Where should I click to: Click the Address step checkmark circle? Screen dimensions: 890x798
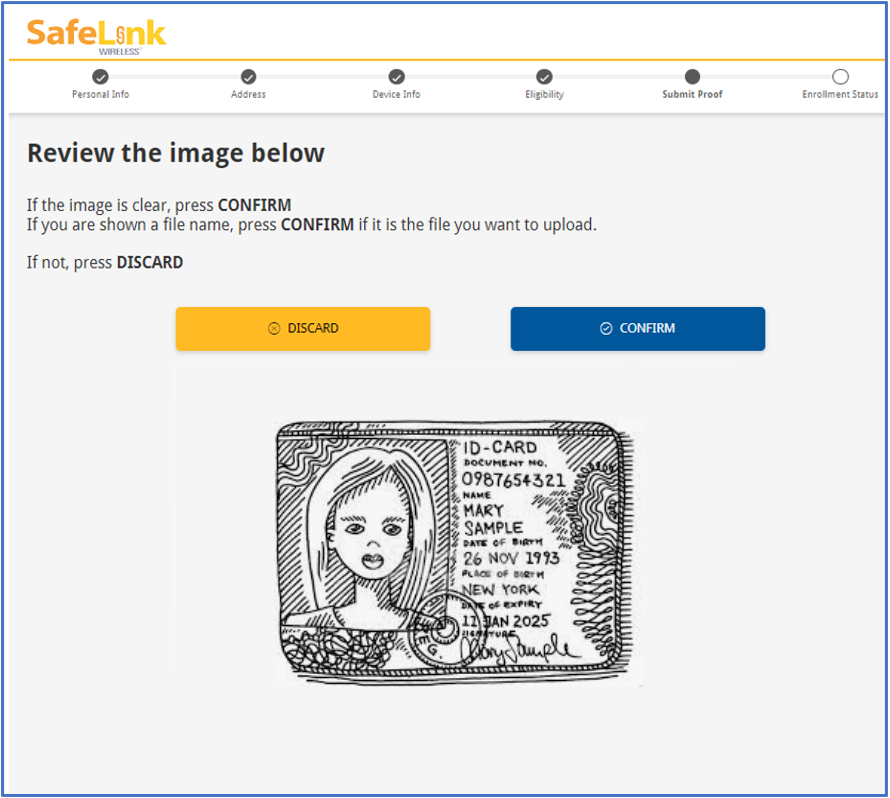[x=248, y=77]
